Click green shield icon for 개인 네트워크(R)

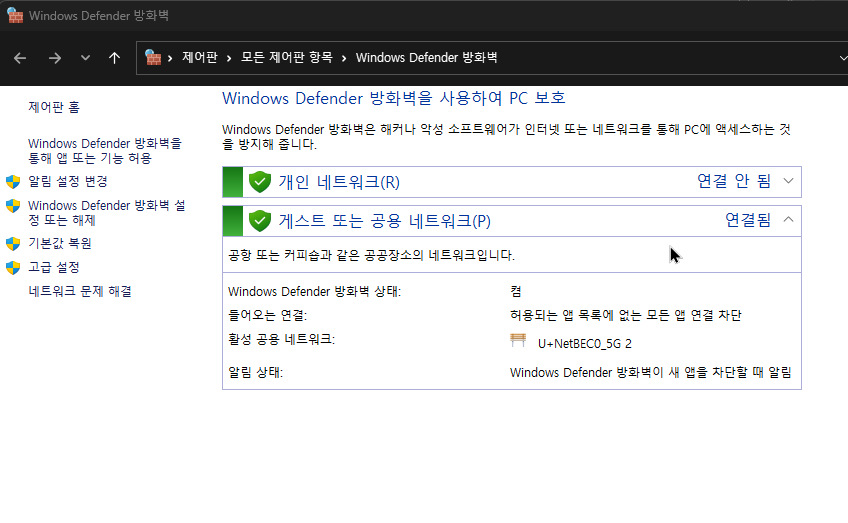tap(260, 182)
